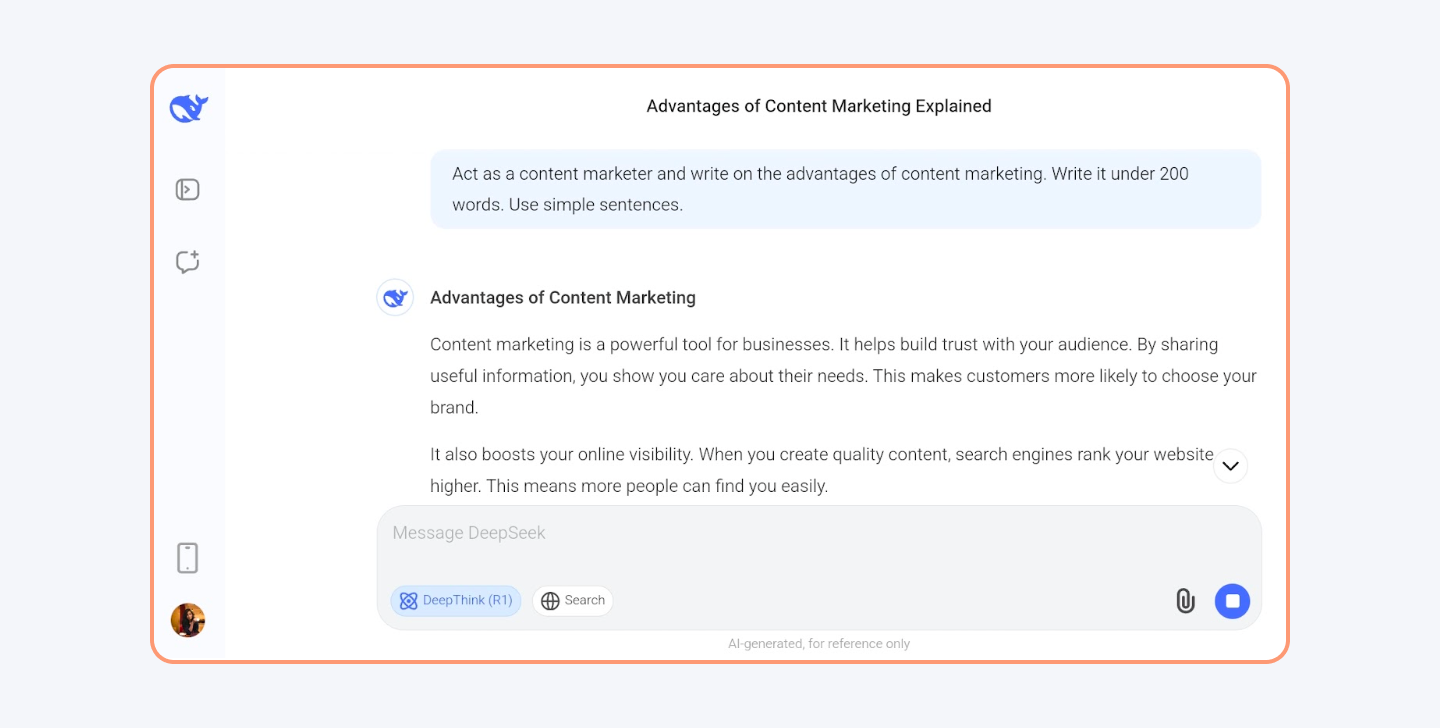Toggle DeepThink (R1) mode
The height and width of the screenshot is (728, 1440).
[456, 601]
